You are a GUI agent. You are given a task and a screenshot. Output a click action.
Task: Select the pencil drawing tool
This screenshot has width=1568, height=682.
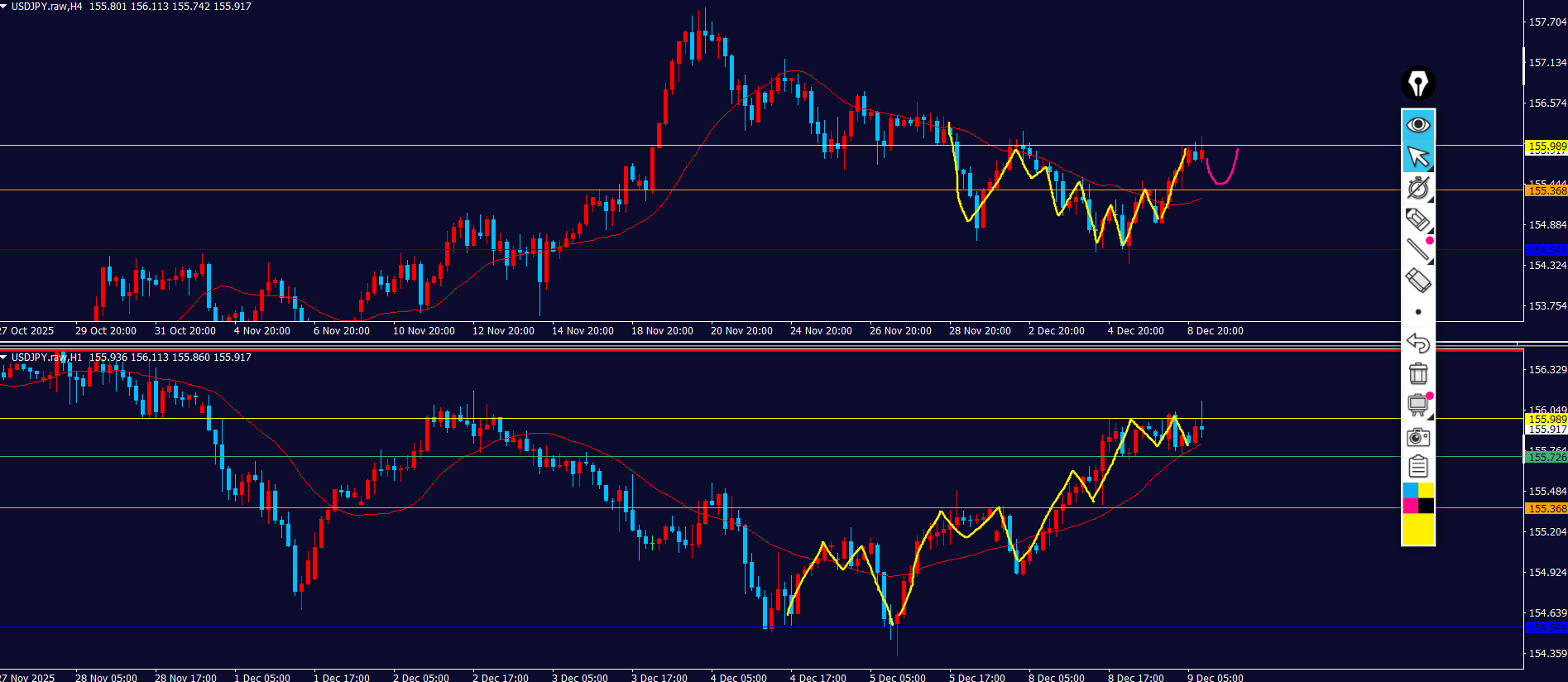coord(1417,219)
